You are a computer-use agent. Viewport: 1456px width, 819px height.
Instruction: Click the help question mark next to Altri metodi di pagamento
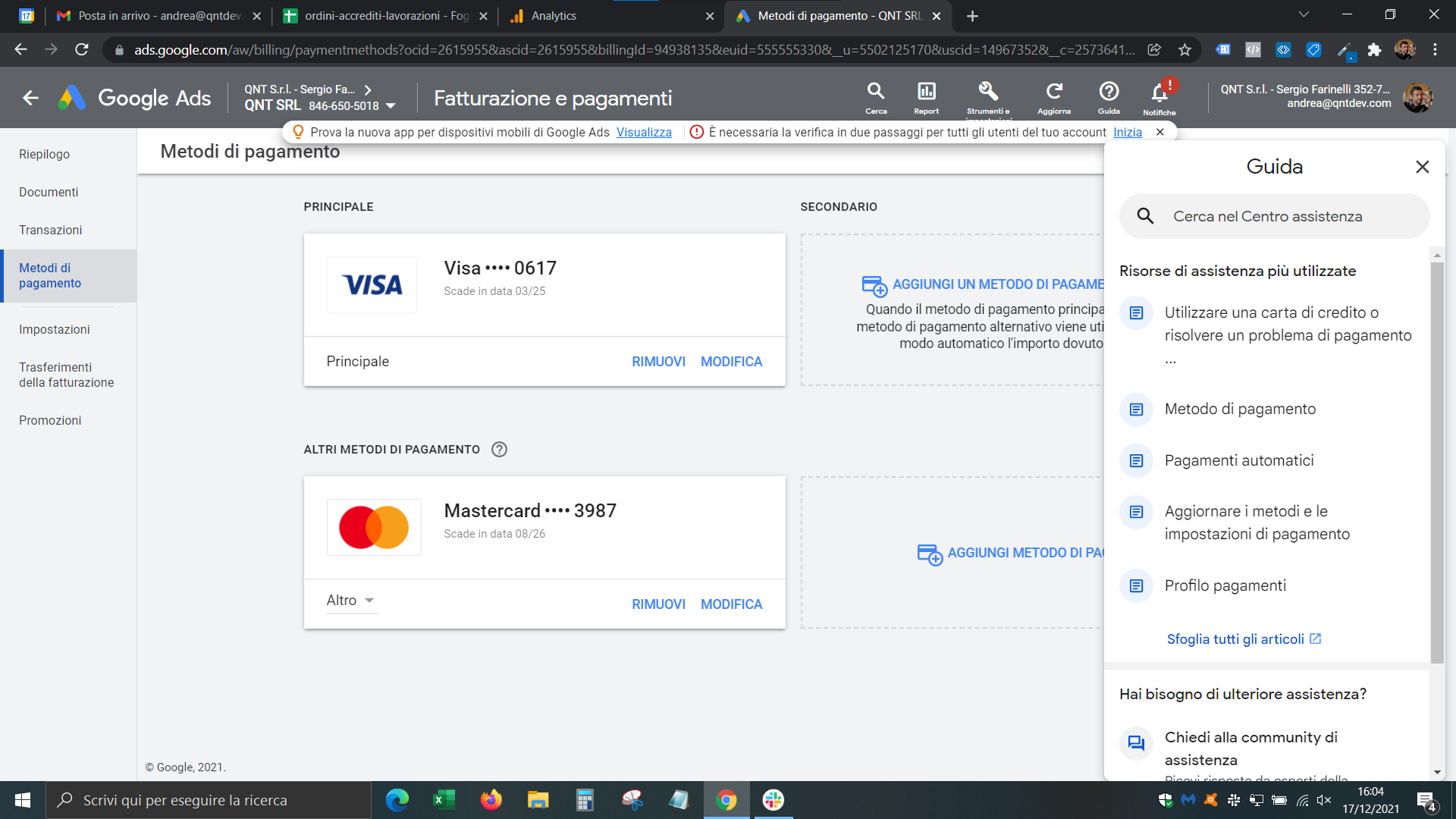[x=499, y=450]
